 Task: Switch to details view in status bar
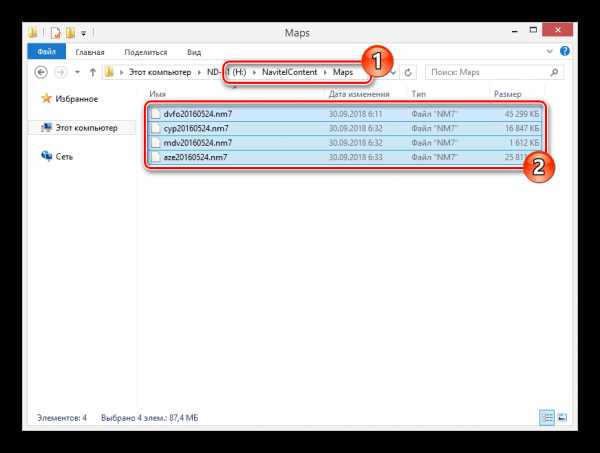(546, 416)
